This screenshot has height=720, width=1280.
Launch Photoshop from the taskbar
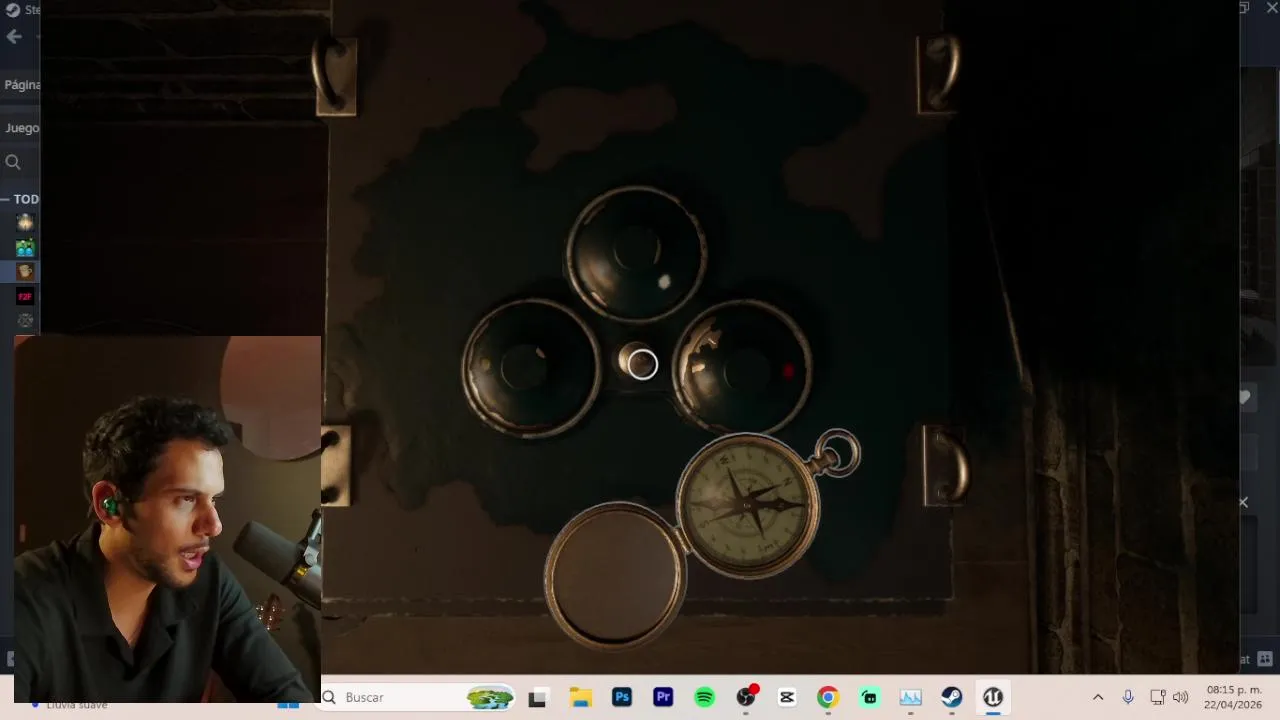coord(622,697)
